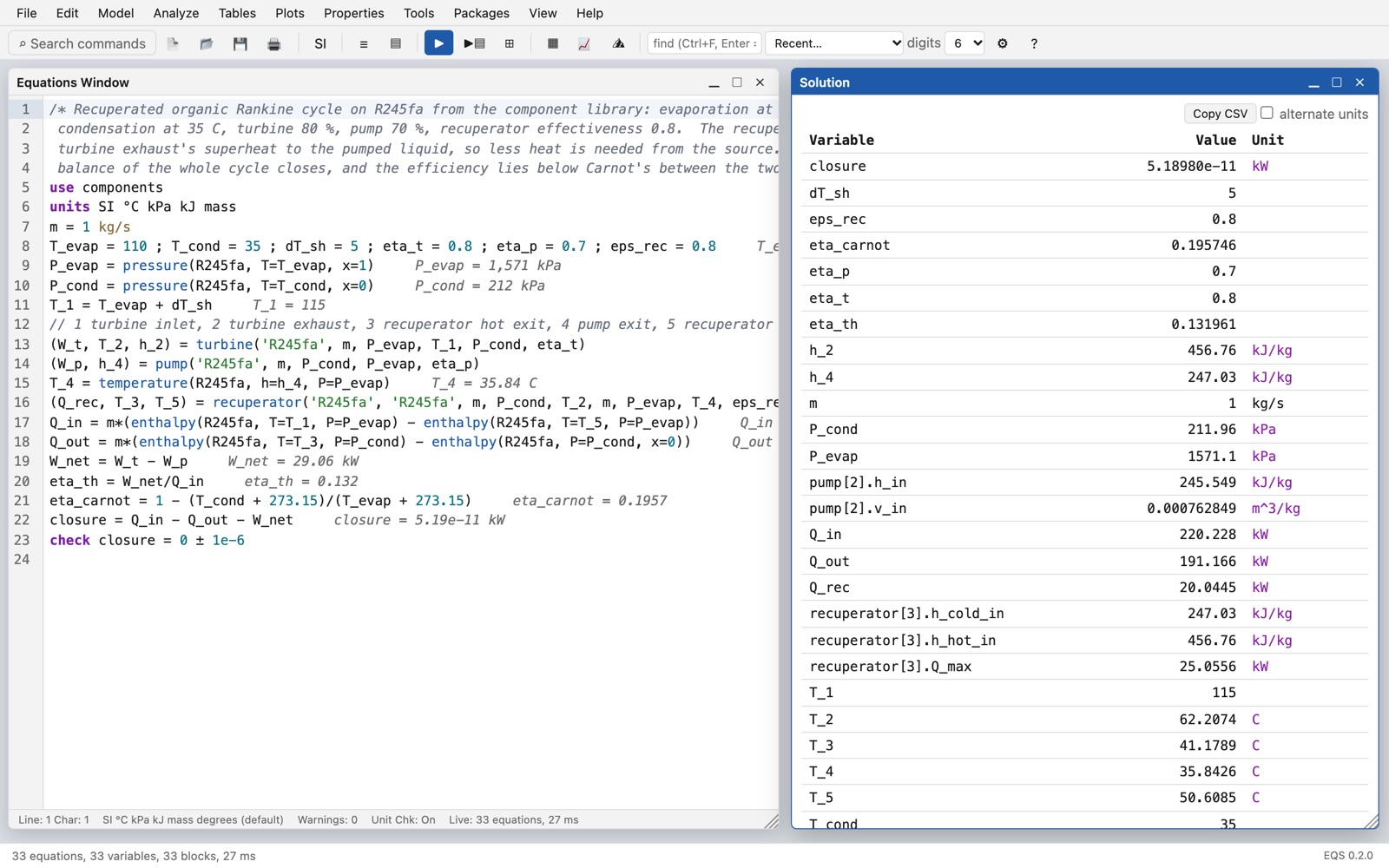Open settings with the gear icon

pos(1003,43)
